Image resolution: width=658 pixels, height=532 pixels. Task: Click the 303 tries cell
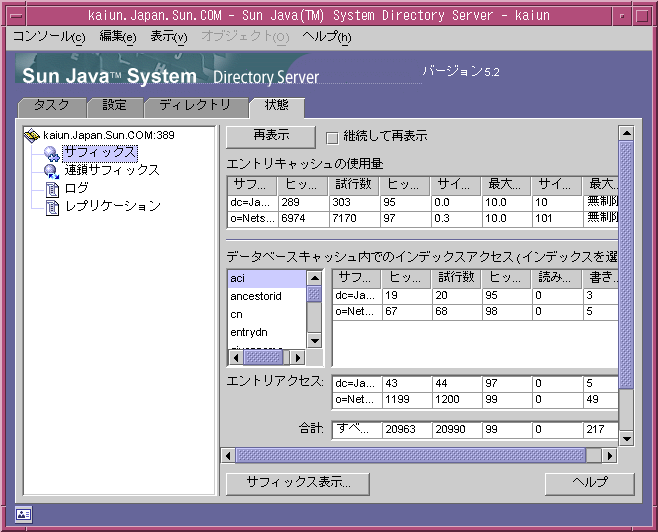(x=355, y=203)
